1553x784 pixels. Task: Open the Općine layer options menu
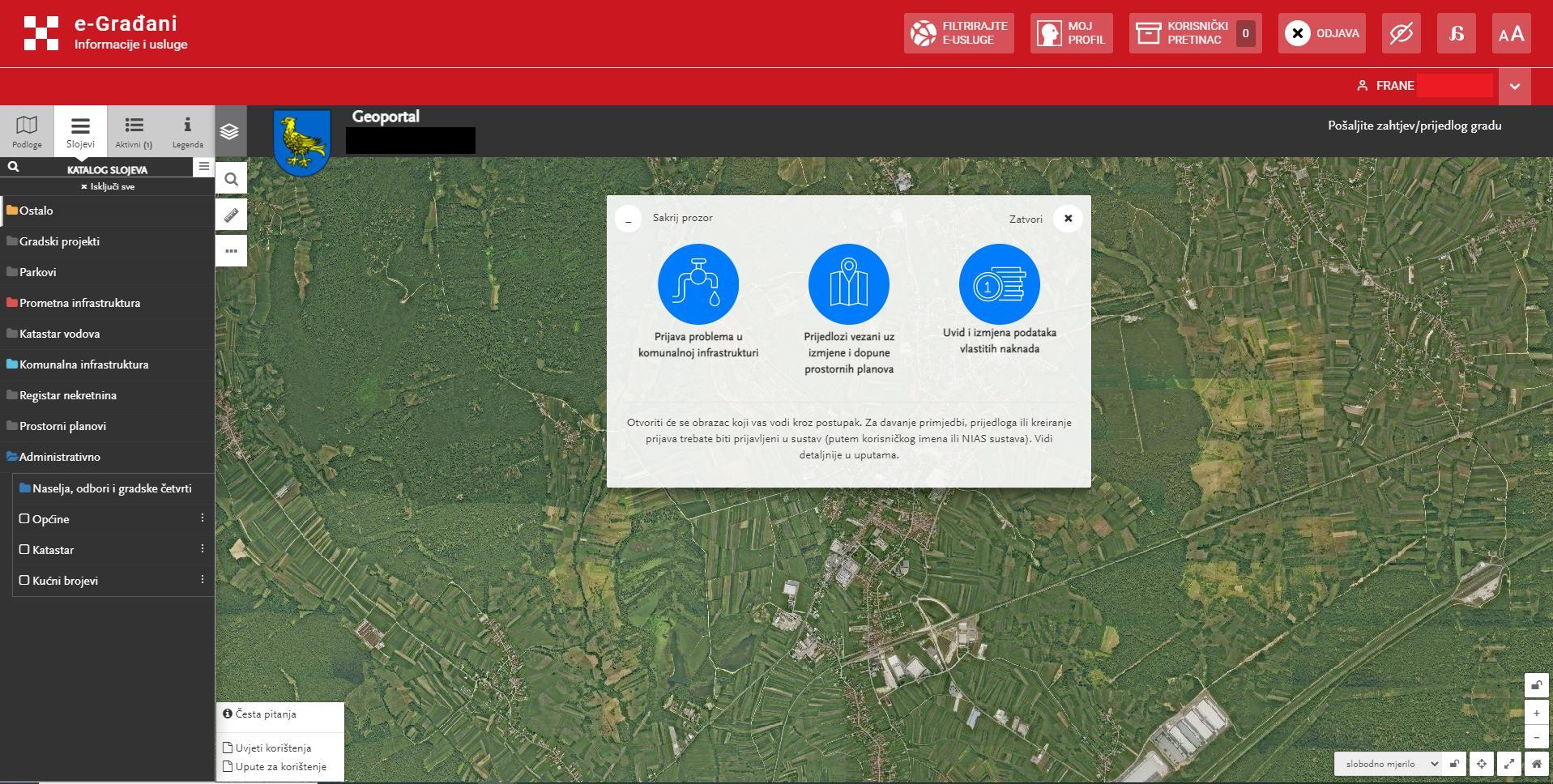tap(203, 518)
